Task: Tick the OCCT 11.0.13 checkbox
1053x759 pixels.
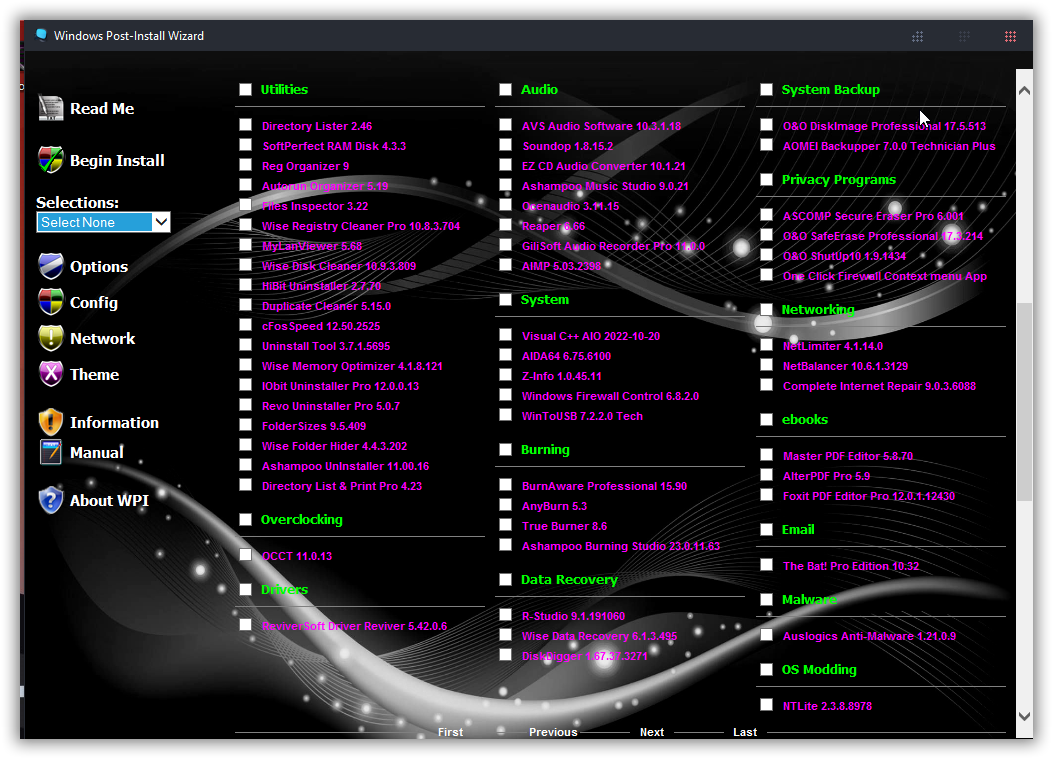Action: click(246, 555)
